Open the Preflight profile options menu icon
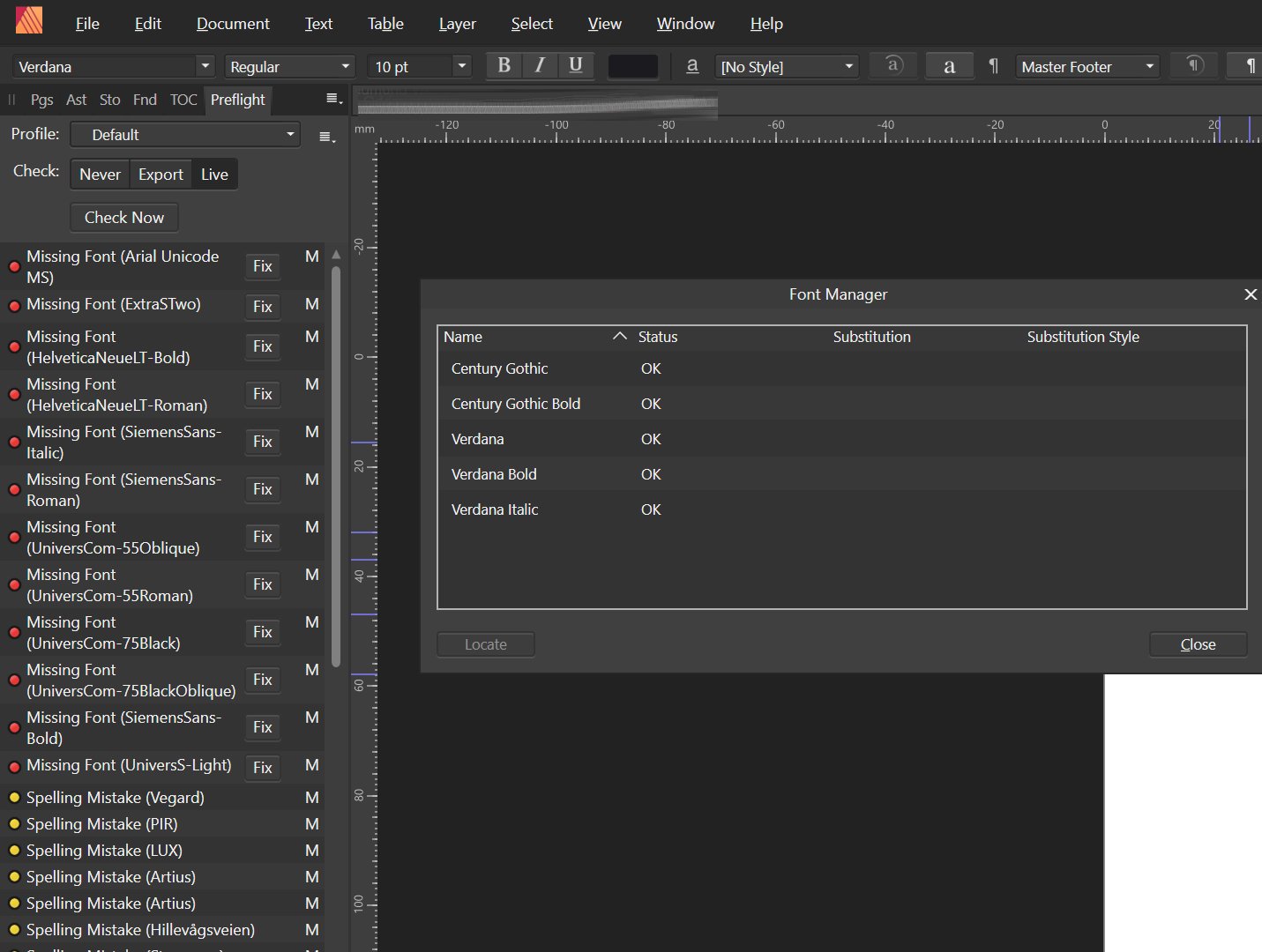1262x952 pixels. (326, 137)
